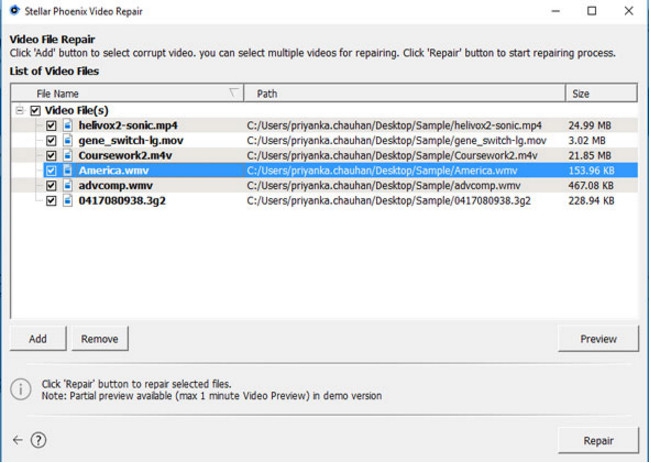
Task: Click the Add button
Action: click(38, 338)
